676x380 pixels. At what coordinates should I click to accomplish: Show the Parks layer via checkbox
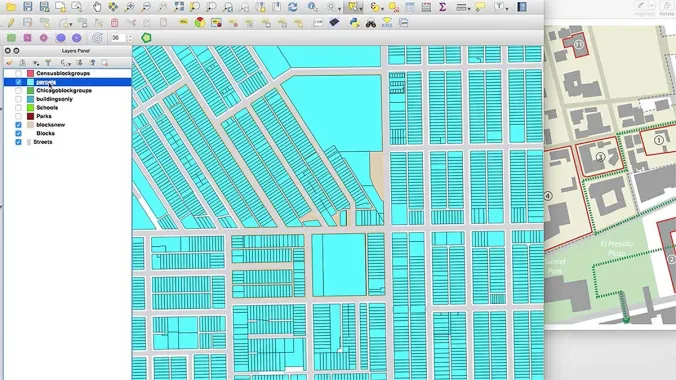click(x=18, y=116)
